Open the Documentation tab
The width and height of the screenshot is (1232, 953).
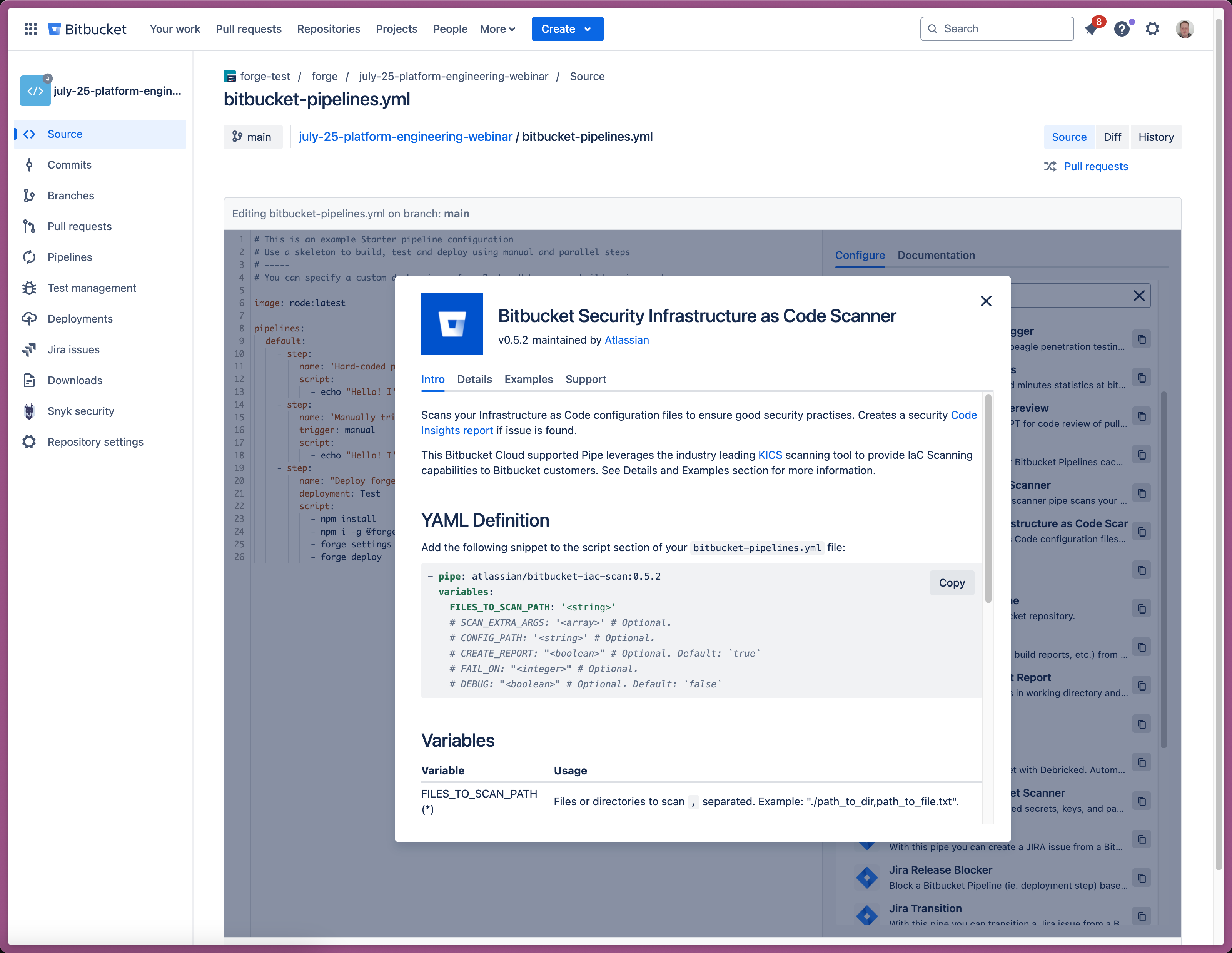[936, 255]
